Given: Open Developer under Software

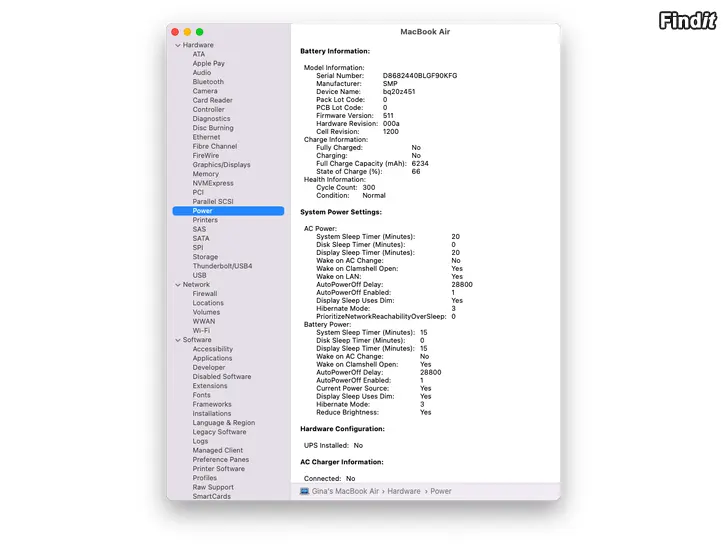Looking at the screenshot, I should pyautogui.click(x=209, y=368).
